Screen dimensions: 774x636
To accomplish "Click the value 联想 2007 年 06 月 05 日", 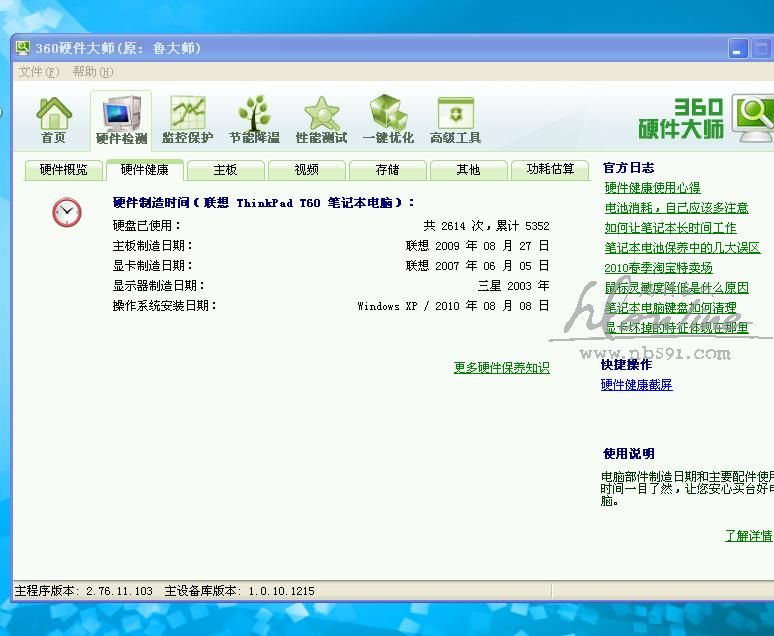I will [477, 266].
